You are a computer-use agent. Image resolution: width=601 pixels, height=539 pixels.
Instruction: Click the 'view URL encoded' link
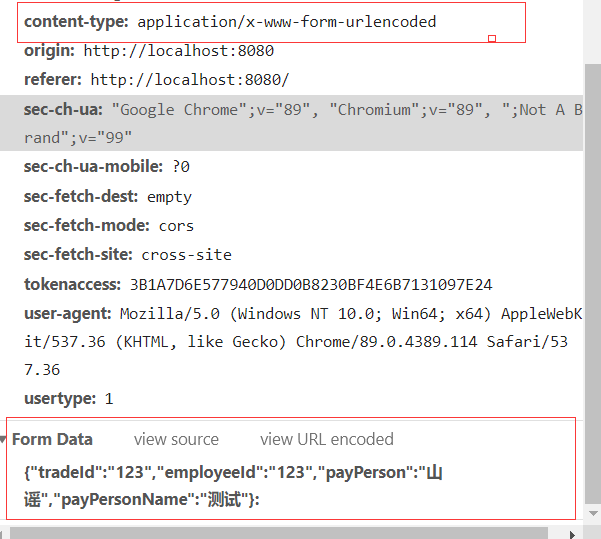point(327,439)
